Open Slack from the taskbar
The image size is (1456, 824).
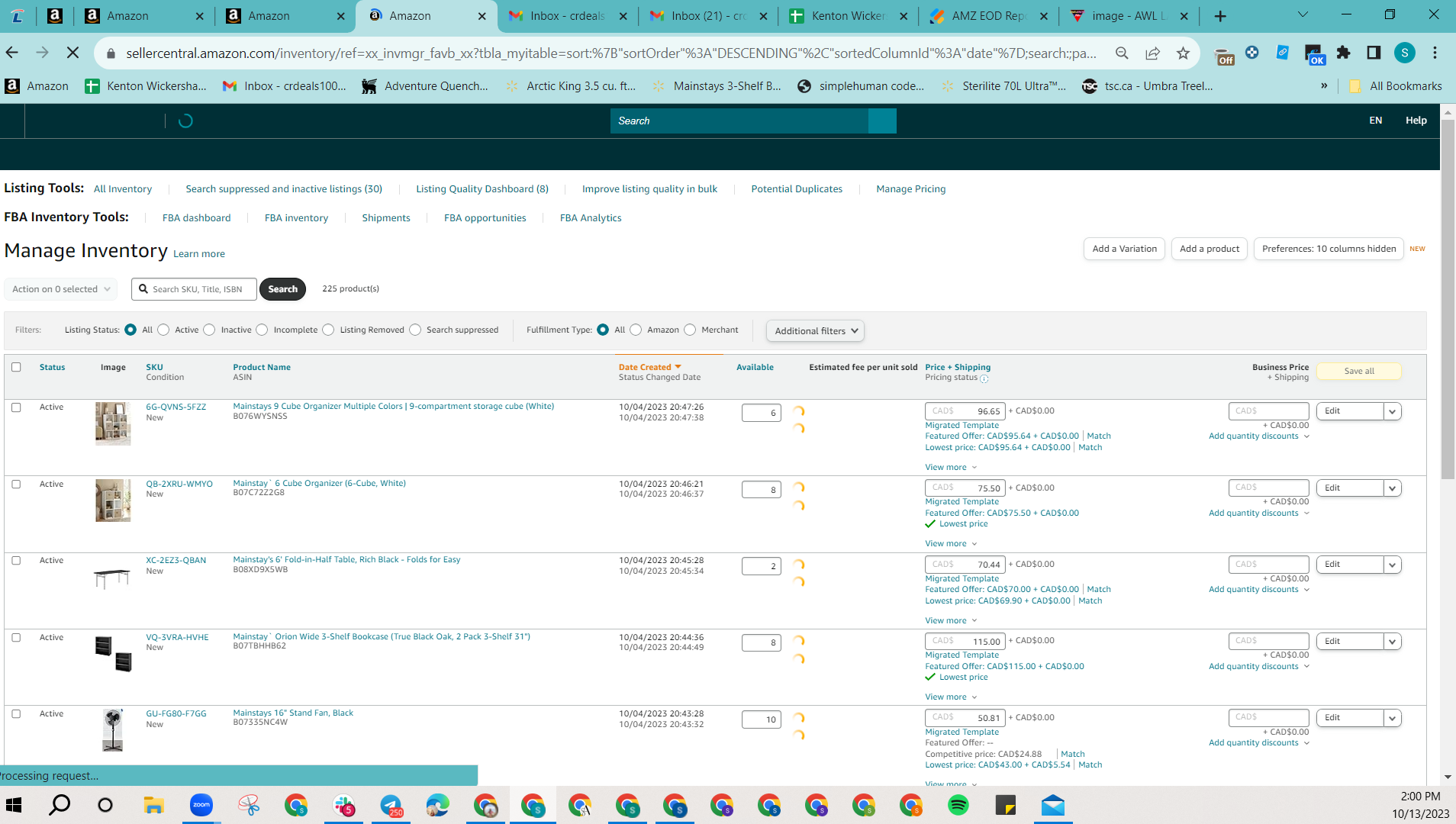[343, 805]
